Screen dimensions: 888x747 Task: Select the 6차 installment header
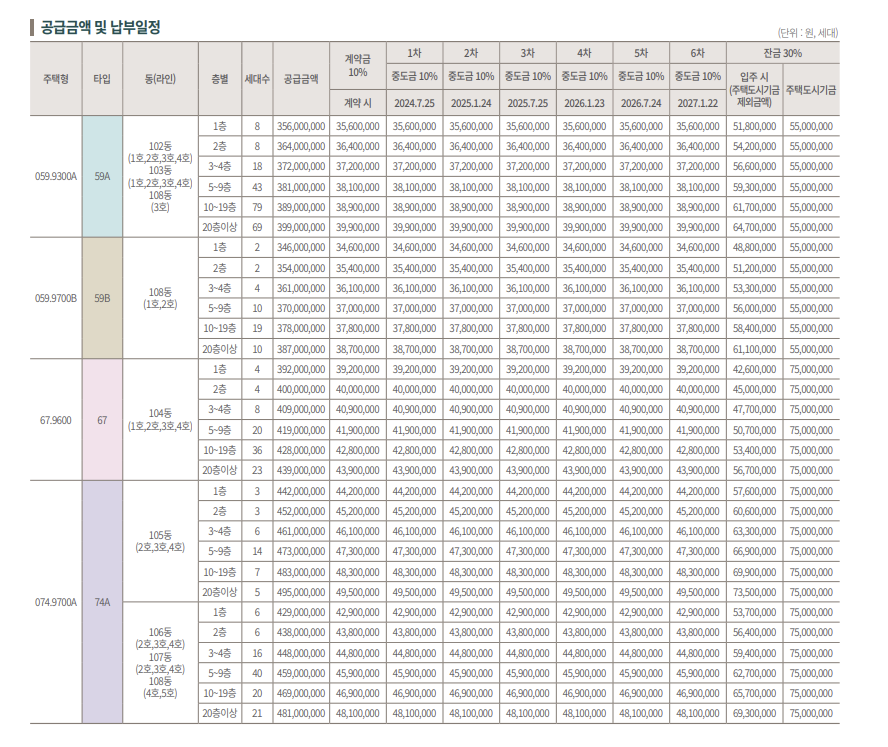tap(698, 53)
